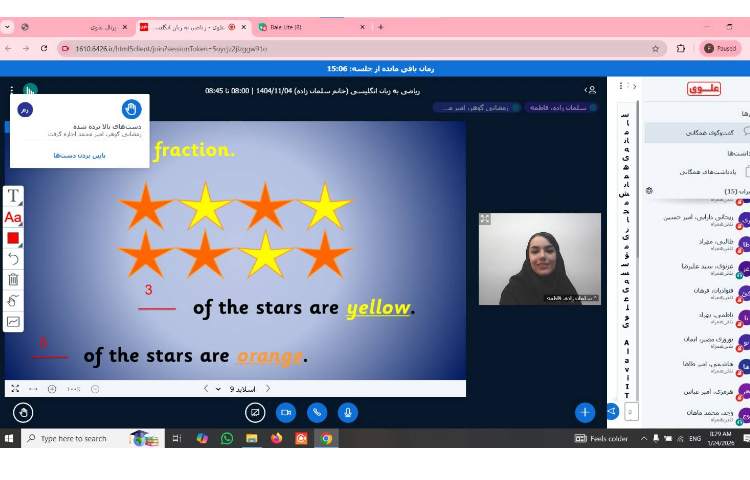Toggle the multi-user whiteboard hand icon

tap(13, 301)
